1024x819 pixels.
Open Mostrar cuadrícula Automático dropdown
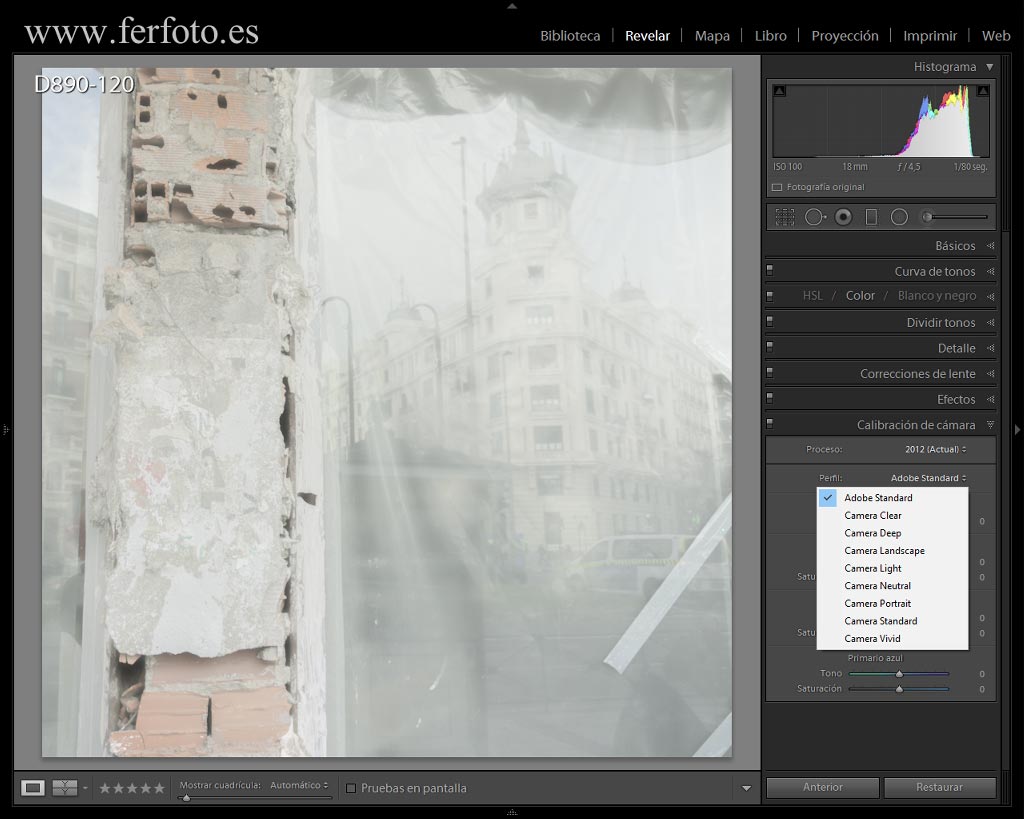coord(299,785)
